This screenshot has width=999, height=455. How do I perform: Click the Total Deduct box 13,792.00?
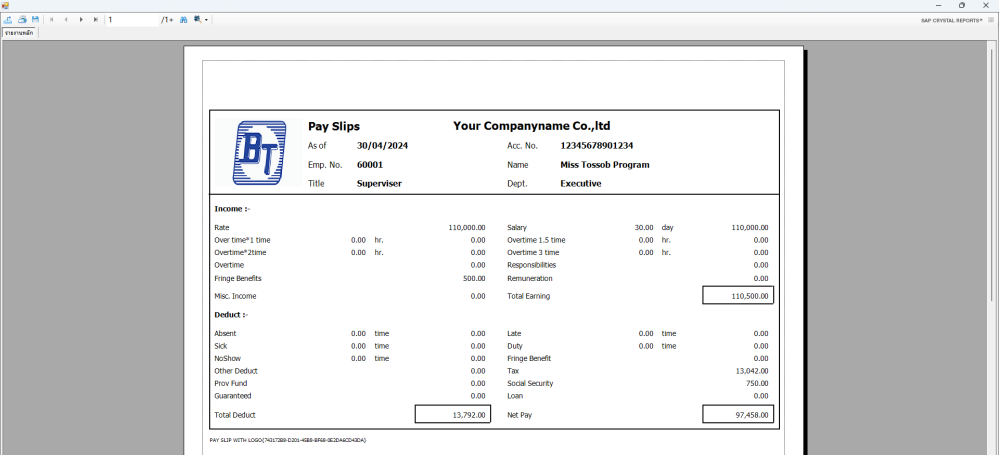point(452,414)
